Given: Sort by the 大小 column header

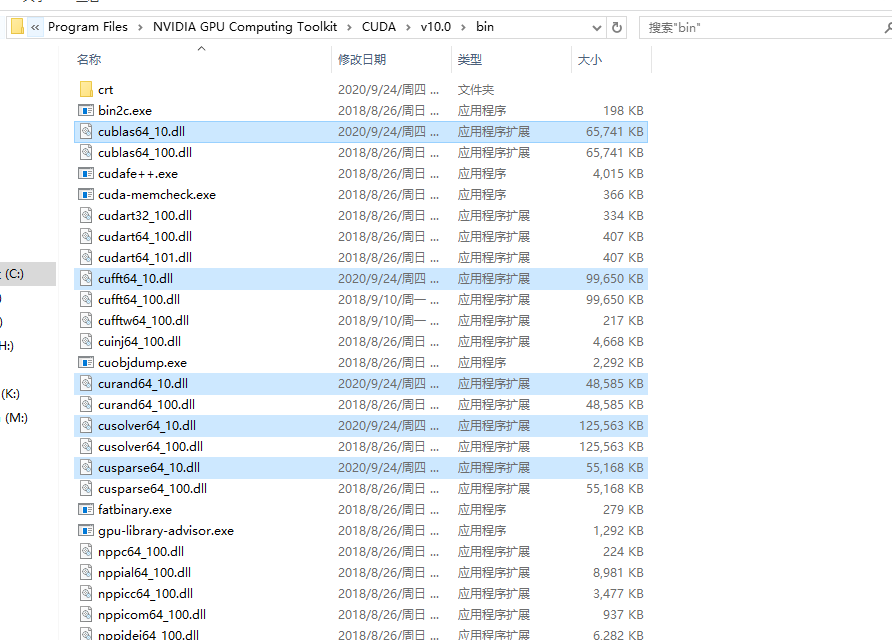Looking at the screenshot, I should pos(589,59).
